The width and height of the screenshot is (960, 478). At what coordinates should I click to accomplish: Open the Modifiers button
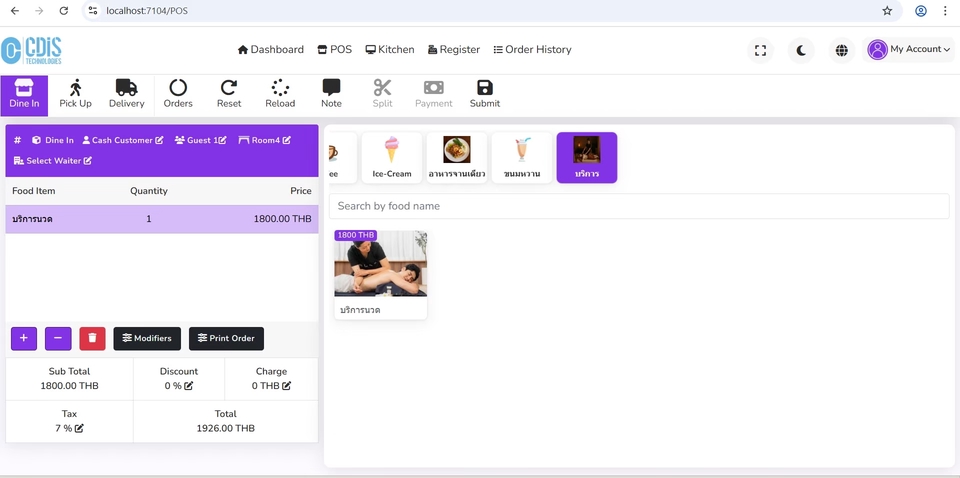(147, 338)
